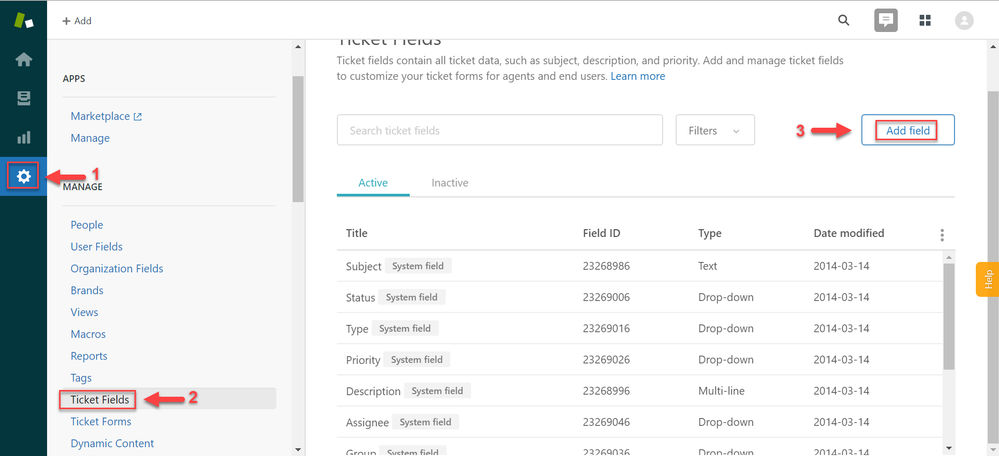
Task: Open the Marketplace link
Action: point(106,117)
